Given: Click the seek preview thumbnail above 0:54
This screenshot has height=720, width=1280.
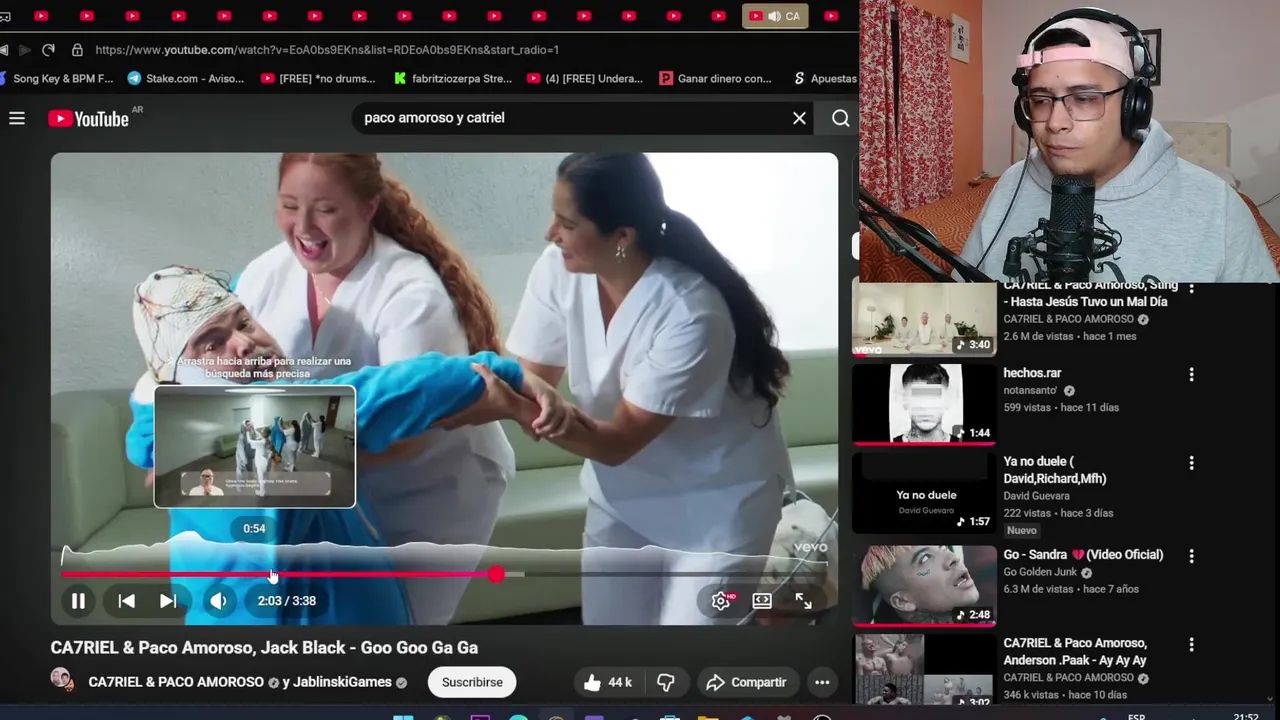Looking at the screenshot, I should (x=255, y=447).
